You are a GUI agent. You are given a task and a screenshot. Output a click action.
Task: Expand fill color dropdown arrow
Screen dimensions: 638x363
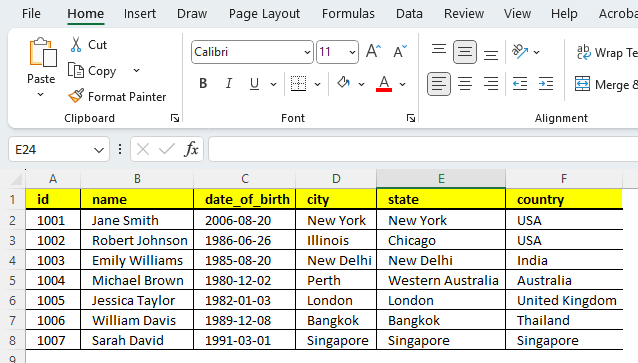[x=361, y=84]
